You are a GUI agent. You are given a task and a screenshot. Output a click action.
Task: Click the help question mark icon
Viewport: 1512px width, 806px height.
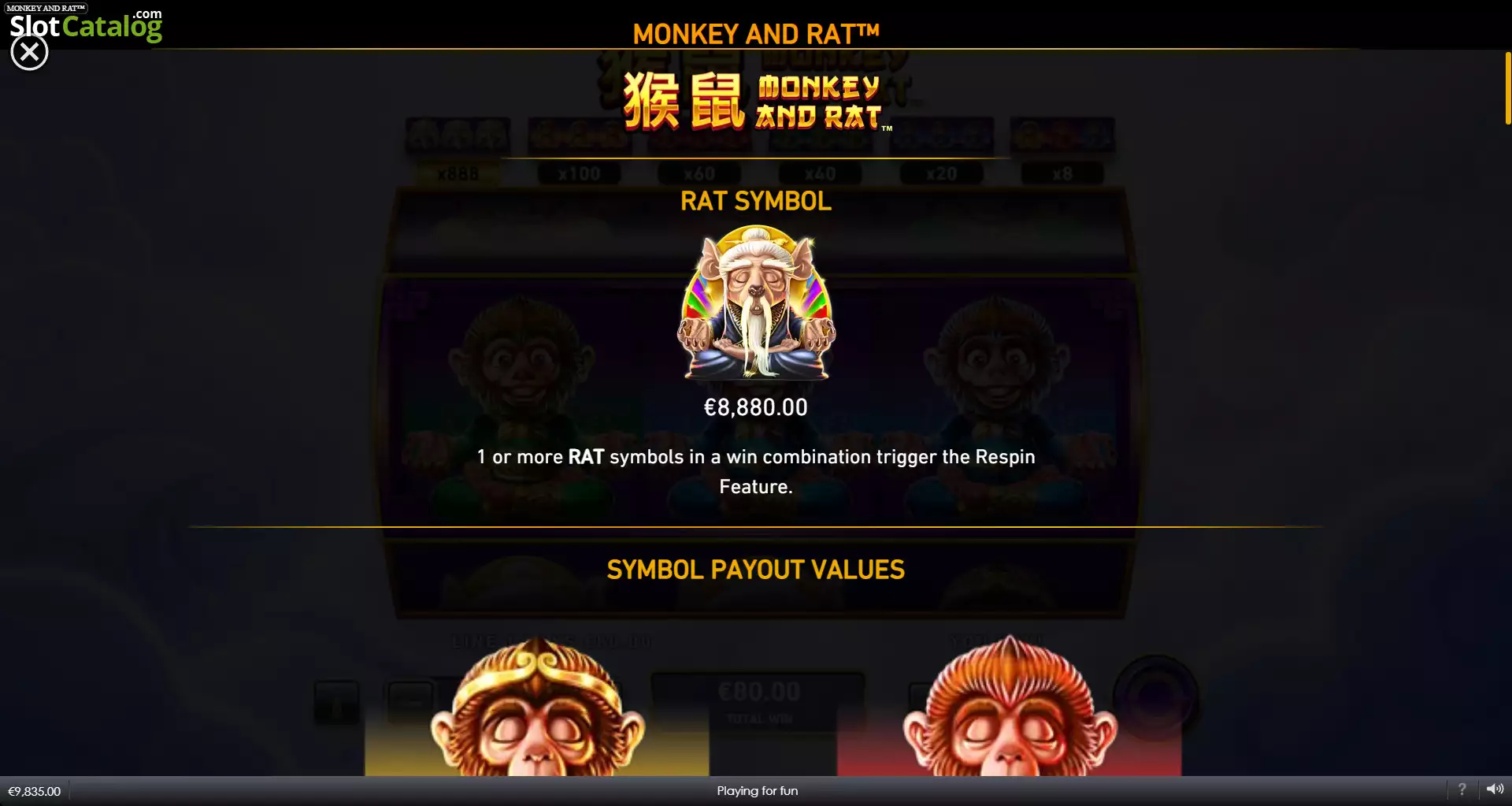pos(1462,789)
